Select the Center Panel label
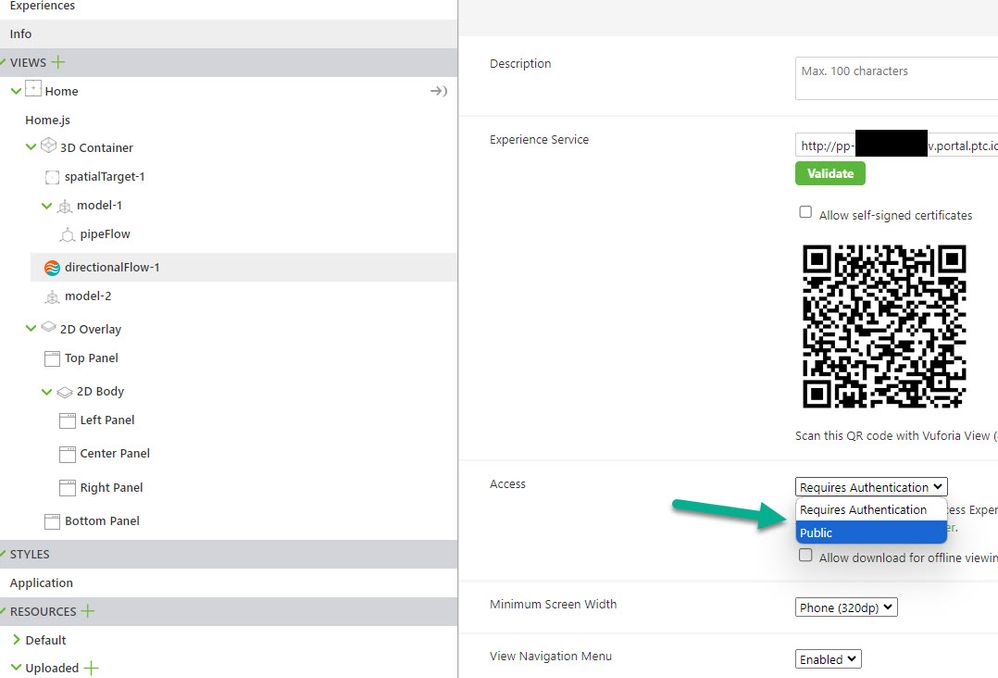The width and height of the screenshot is (998, 678). pyautogui.click(x=115, y=453)
